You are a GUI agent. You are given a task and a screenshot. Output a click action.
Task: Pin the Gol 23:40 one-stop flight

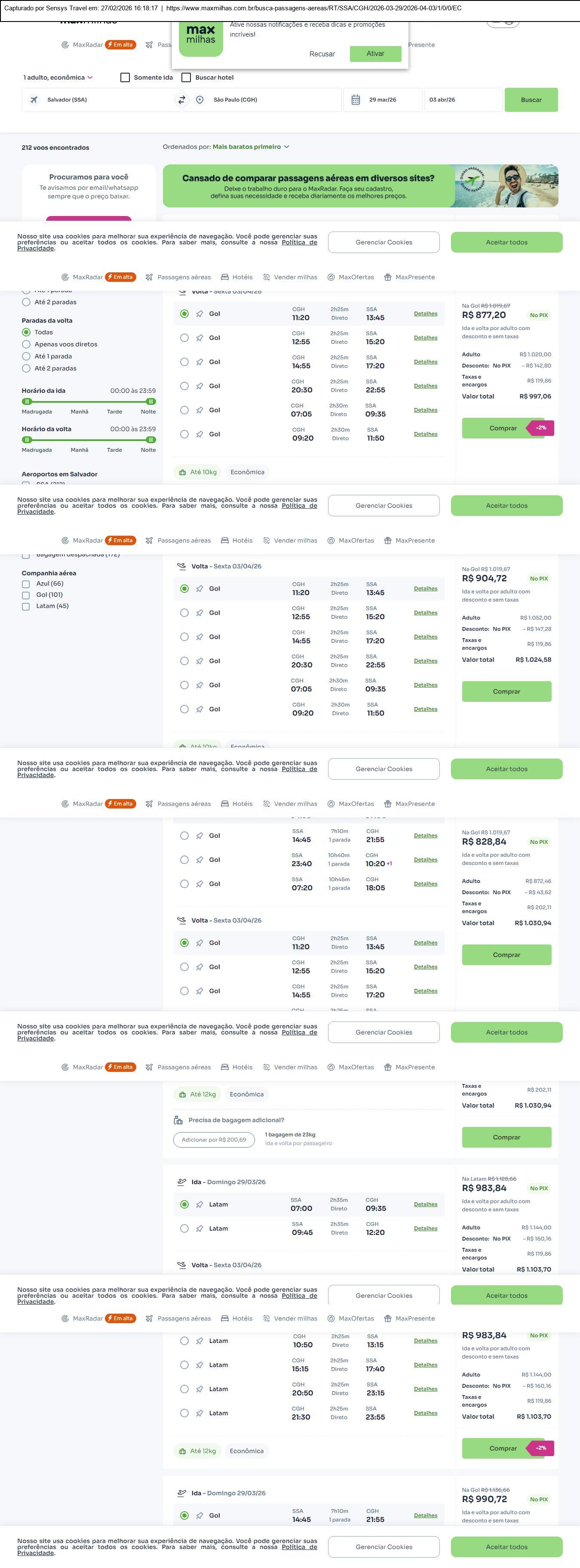tap(199, 859)
